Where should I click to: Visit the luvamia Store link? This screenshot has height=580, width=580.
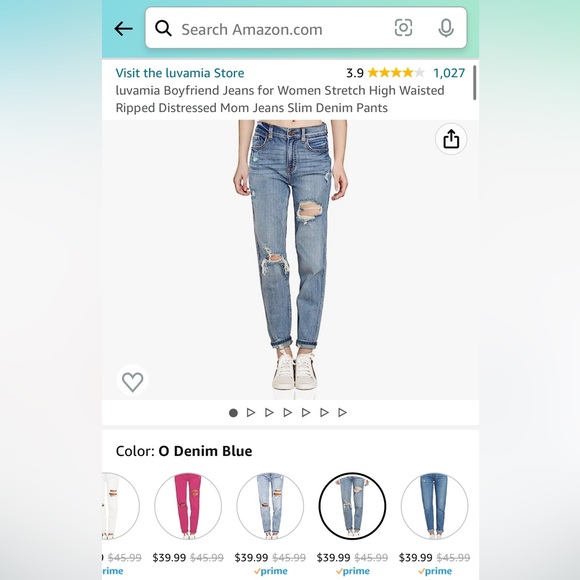[180, 73]
